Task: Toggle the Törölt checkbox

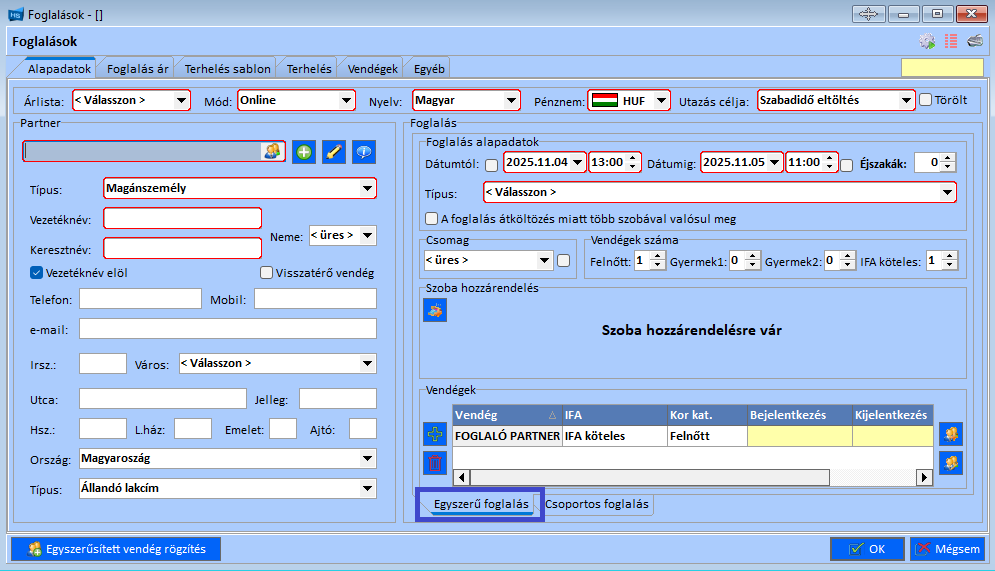Action: (926, 100)
